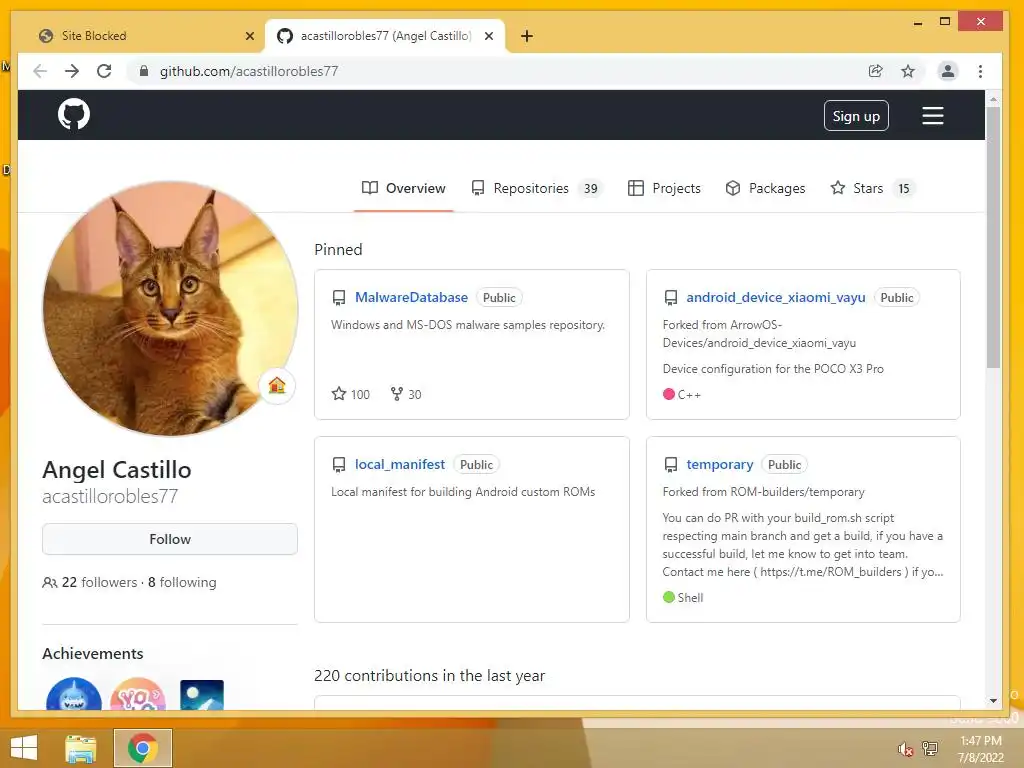Open the Chrome three-dot menu
Image resolution: width=1024 pixels, height=768 pixels.
click(x=980, y=71)
